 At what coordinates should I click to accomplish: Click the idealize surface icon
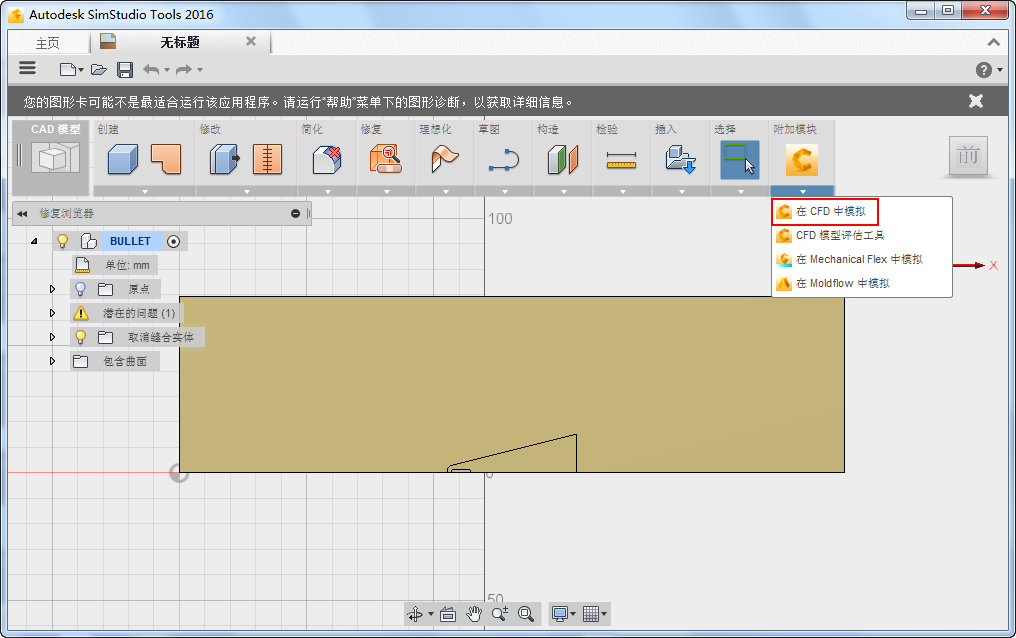coord(444,159)
